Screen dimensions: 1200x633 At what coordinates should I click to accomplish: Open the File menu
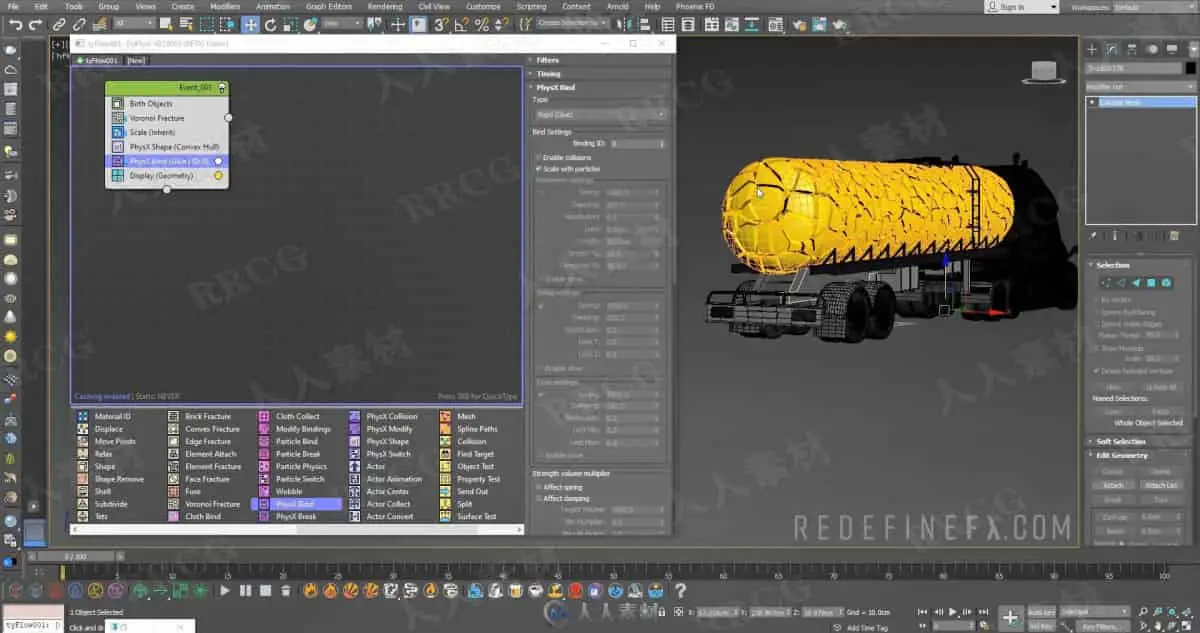point(12,6)
